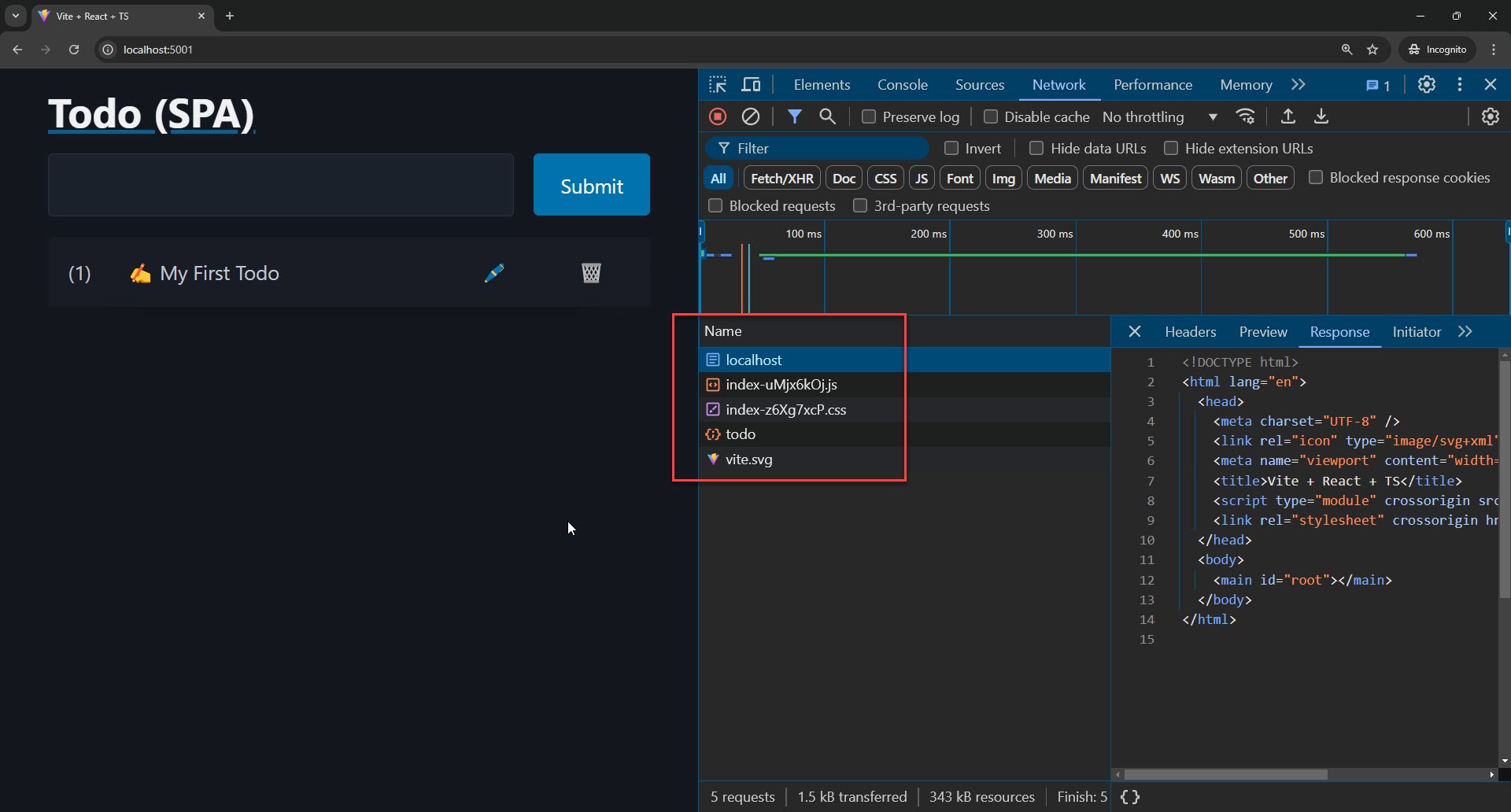Filter requests by Fetch/XHR
This screenshot has width=1511, height=812.
782,179
